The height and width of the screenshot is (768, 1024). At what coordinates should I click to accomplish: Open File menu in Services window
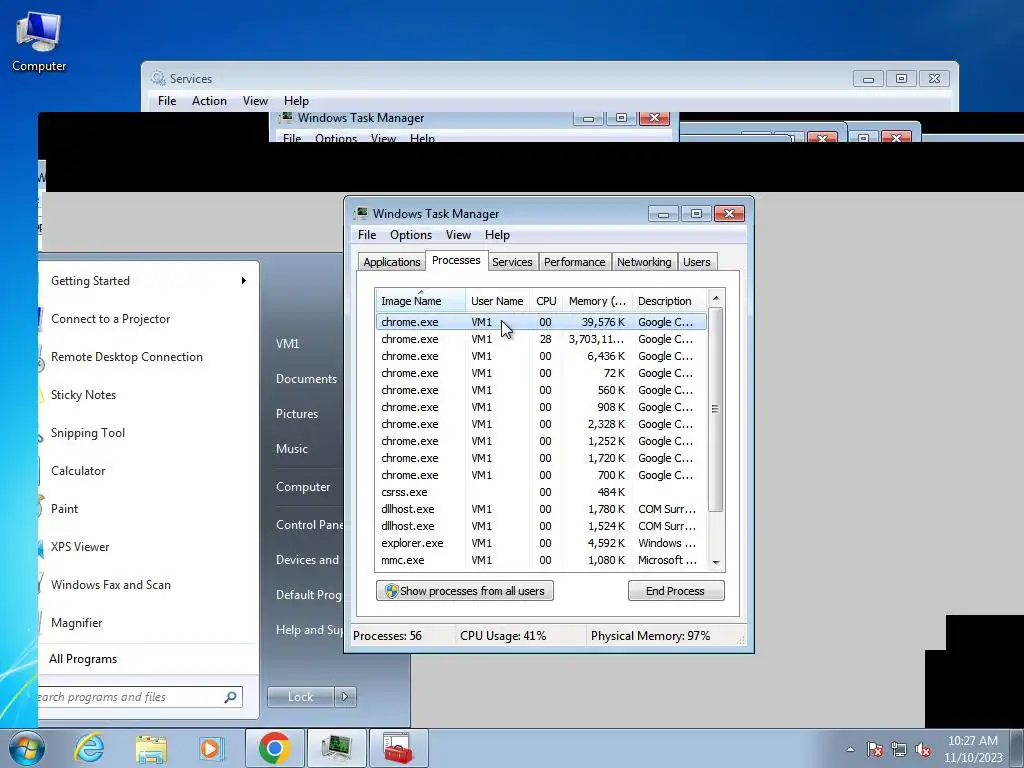[167, 101]
